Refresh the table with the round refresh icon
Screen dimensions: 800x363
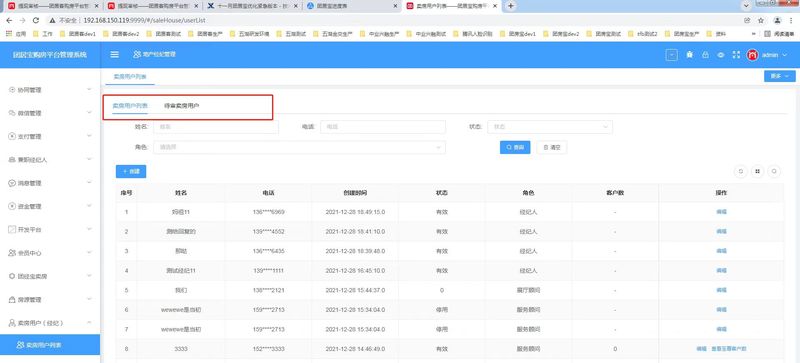pos(740,172)
